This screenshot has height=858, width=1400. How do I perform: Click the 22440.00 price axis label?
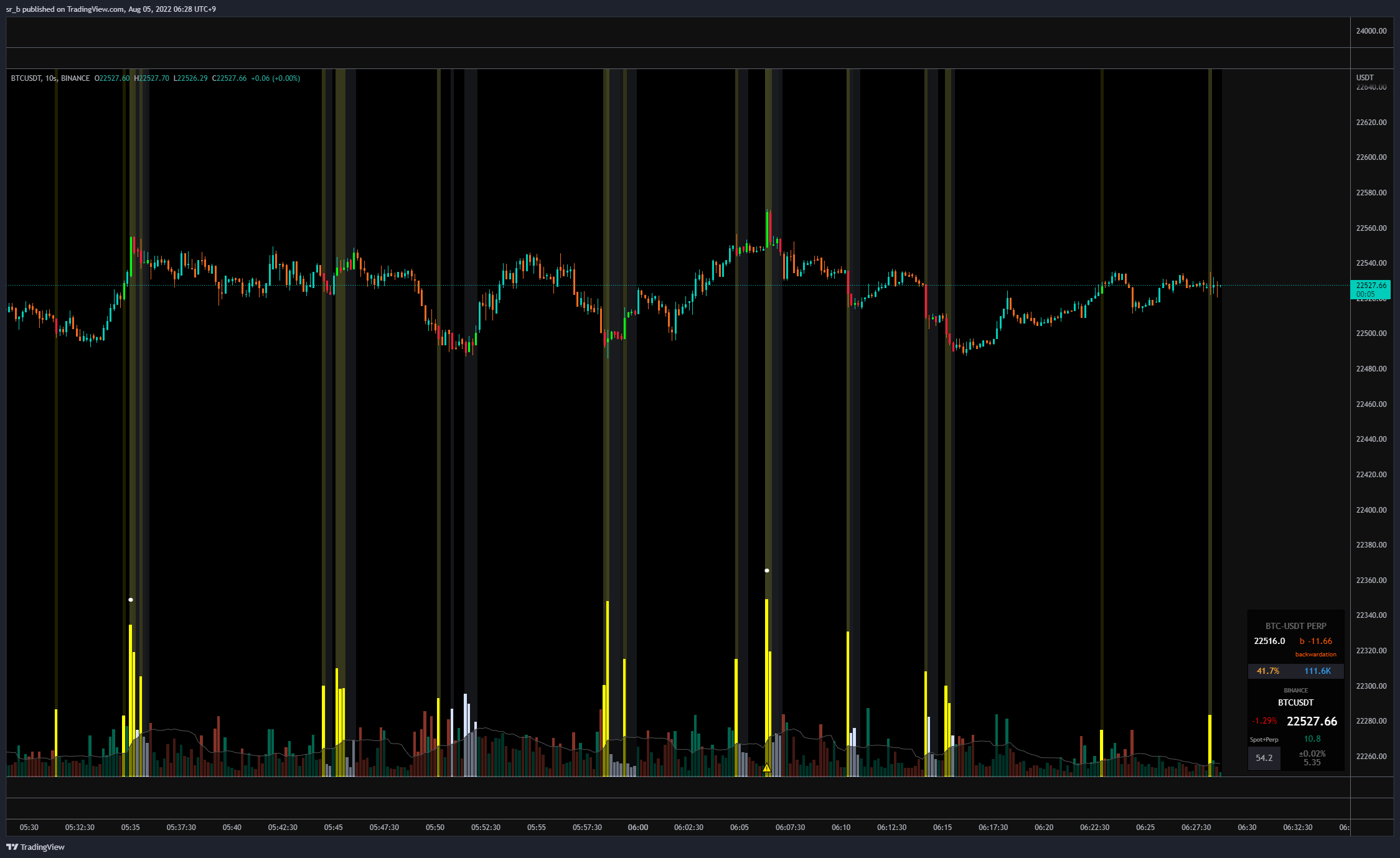point(1371,439)
